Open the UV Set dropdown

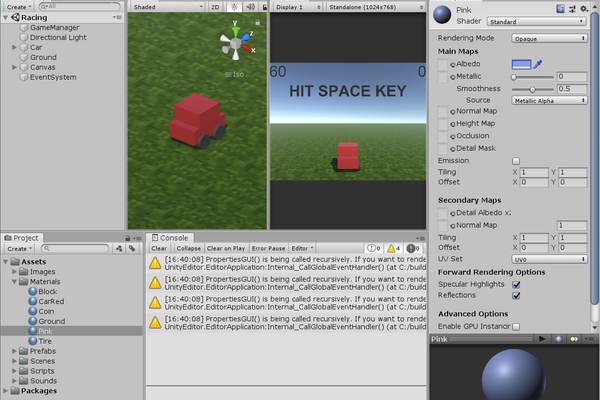coord(549,259)
